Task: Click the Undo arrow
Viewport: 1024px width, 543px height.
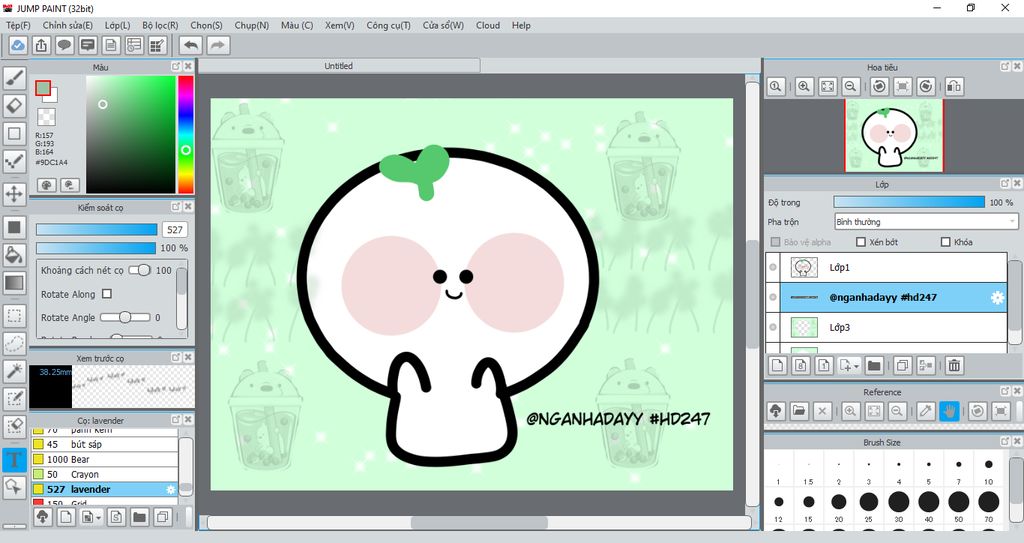Action: [191, 45]
